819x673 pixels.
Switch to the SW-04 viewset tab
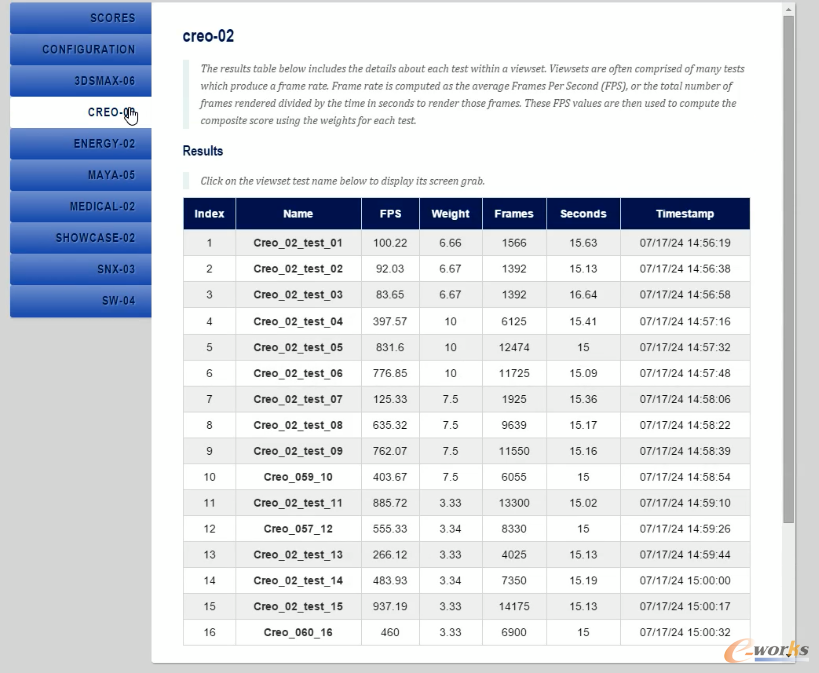click(81, 300)
